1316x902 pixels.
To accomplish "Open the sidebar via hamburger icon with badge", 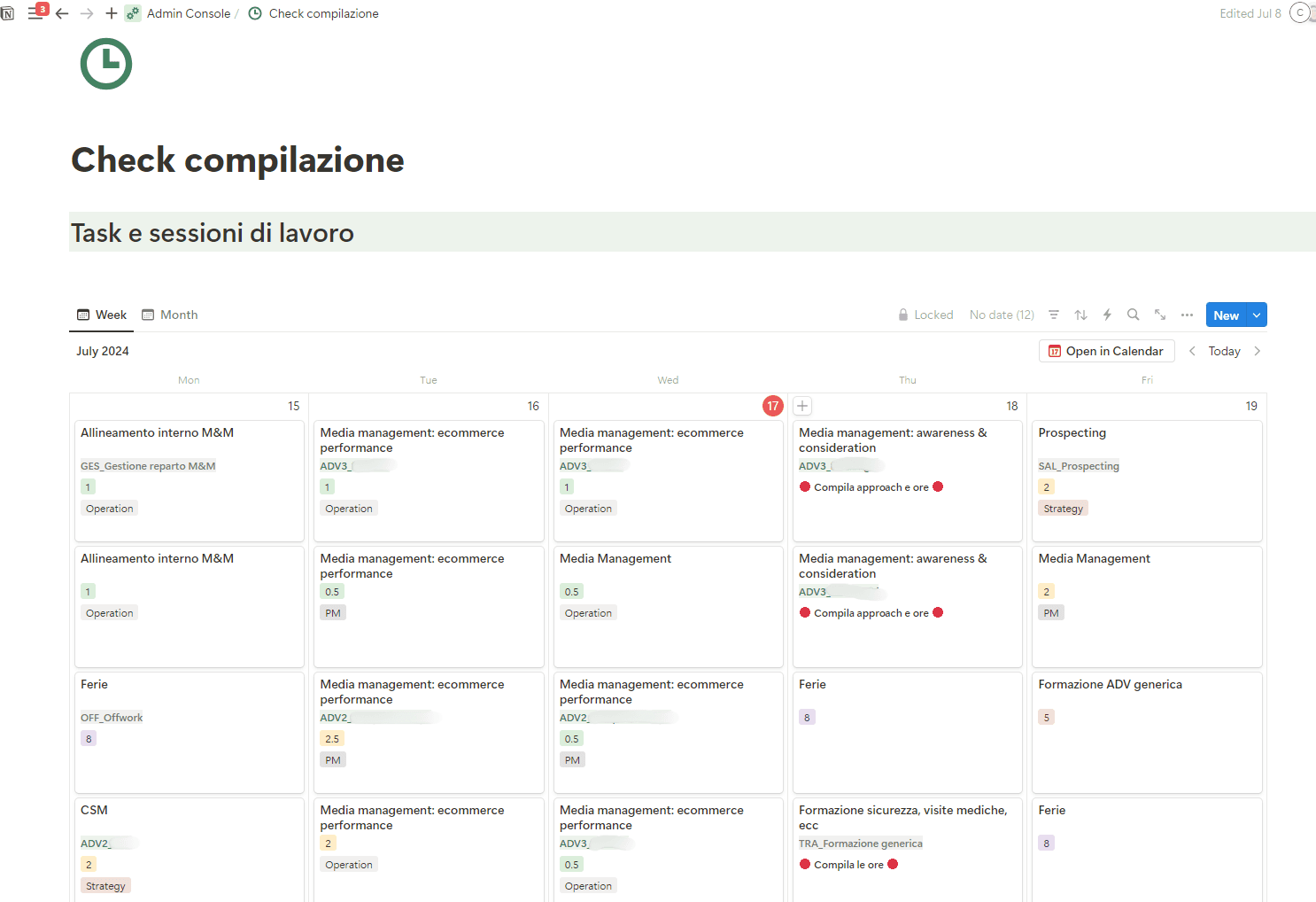I will 36,13.
